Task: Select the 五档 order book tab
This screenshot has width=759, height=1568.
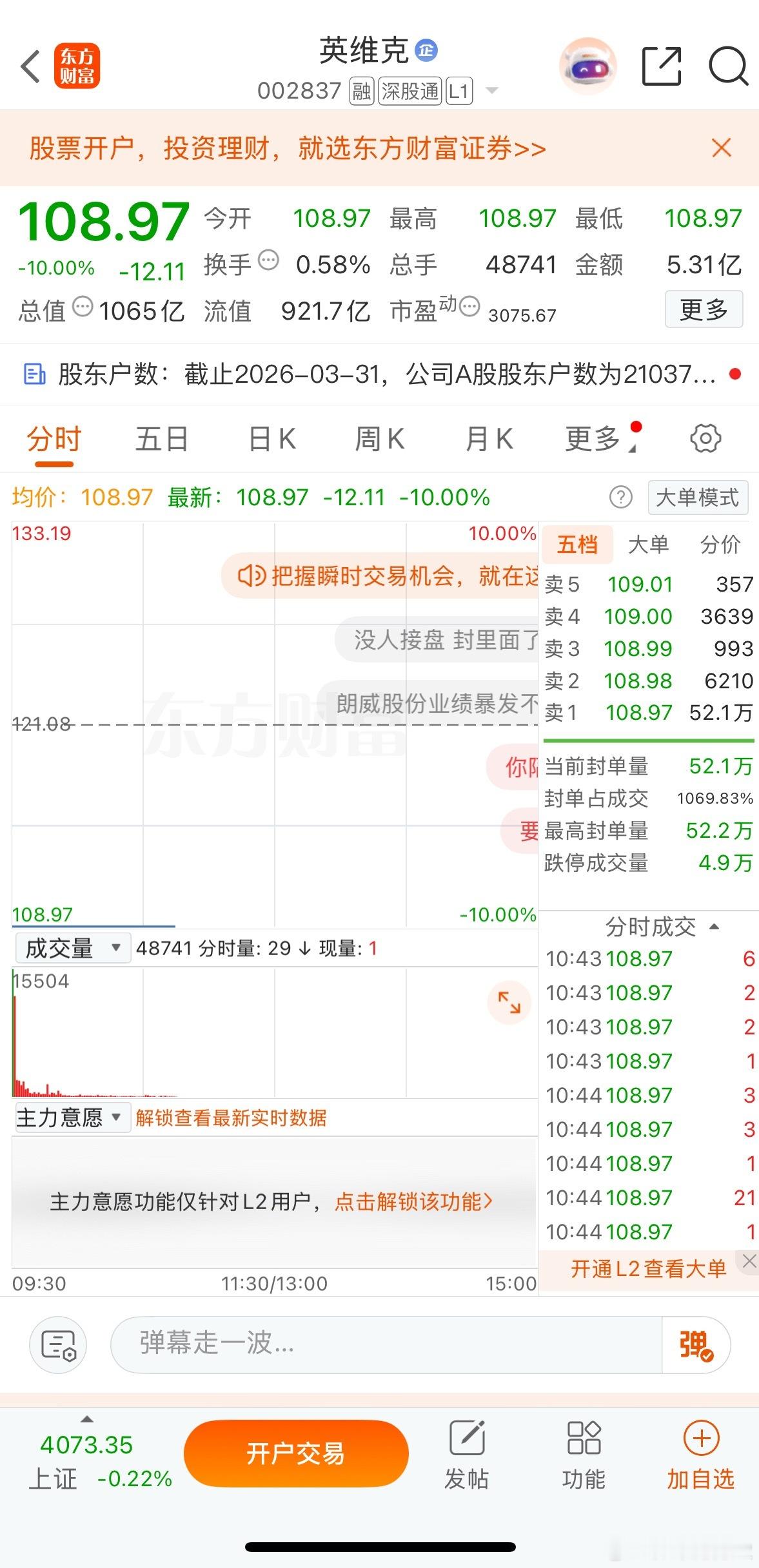Action: click(x=577, y=545)
